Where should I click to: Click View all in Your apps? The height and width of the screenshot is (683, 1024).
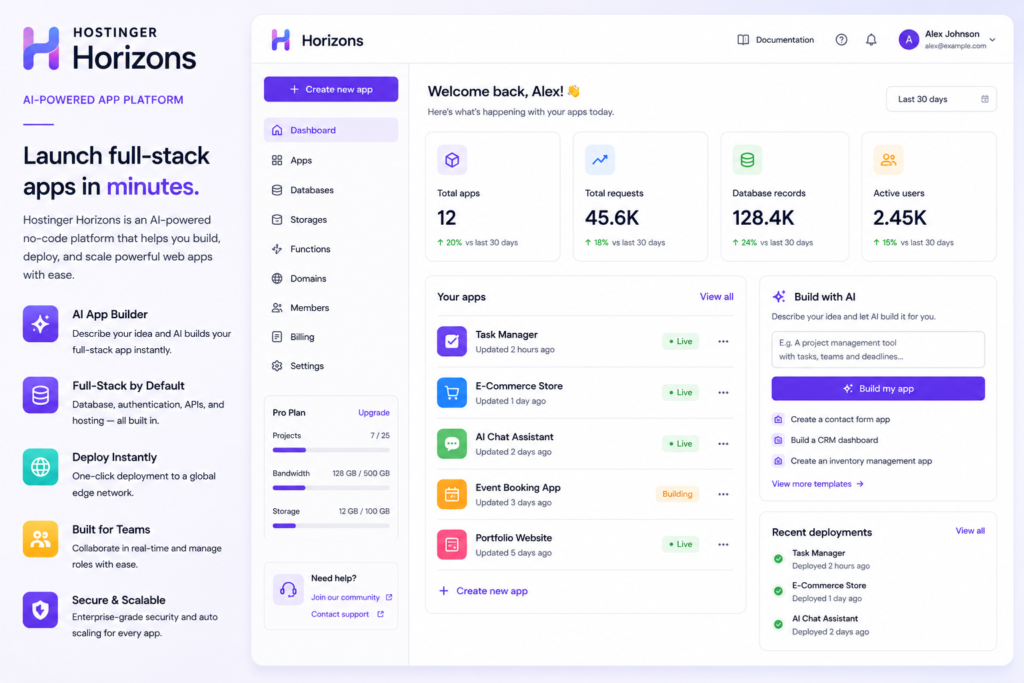716,296
